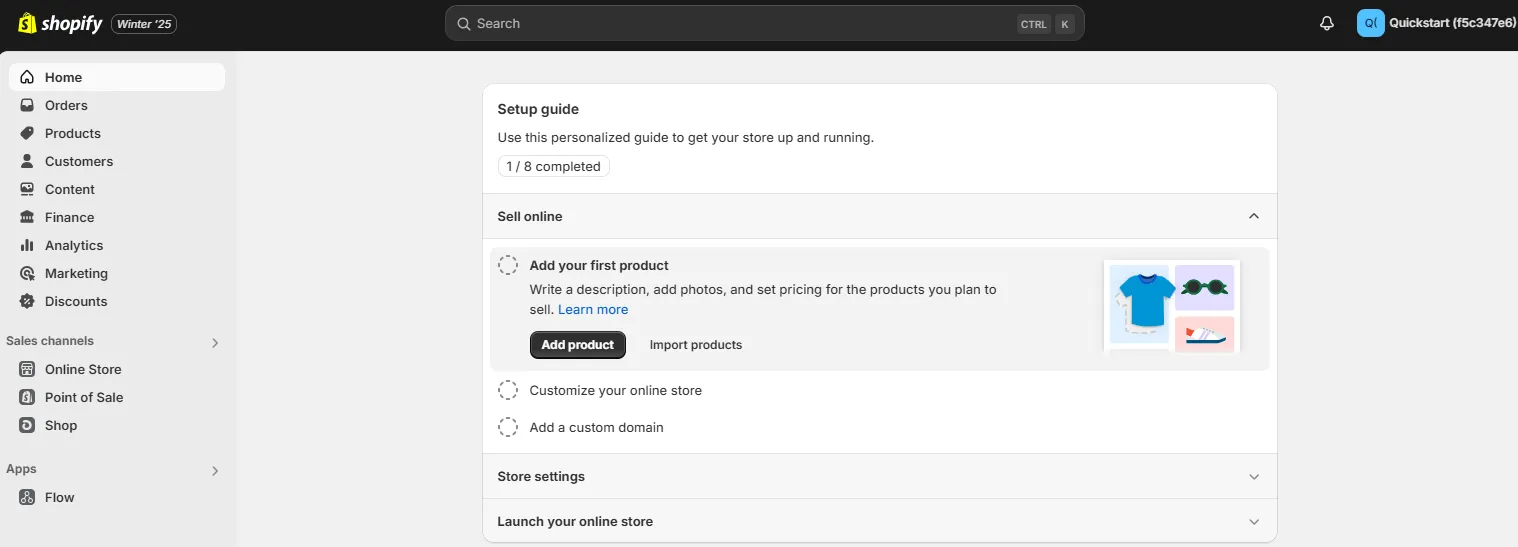Click the Orders inbox icon
Viewport: 1518px width, 547px height.
click(27, 105)
